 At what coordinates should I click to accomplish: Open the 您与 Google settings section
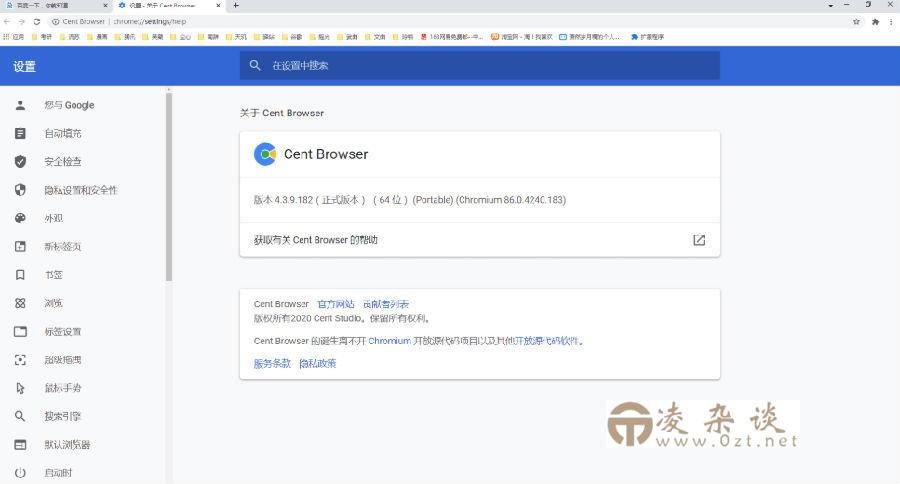click(x=69, y=105)
